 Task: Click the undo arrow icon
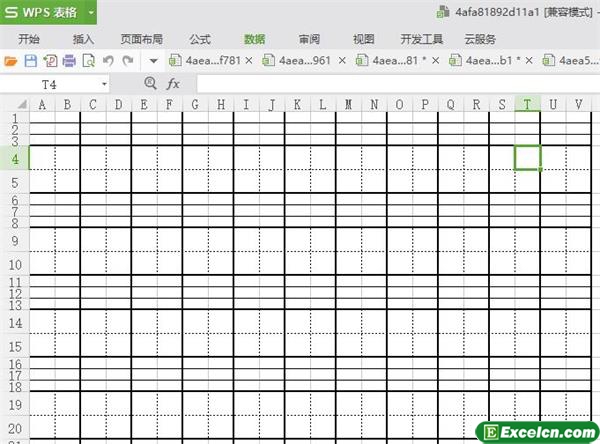point(108,60)
